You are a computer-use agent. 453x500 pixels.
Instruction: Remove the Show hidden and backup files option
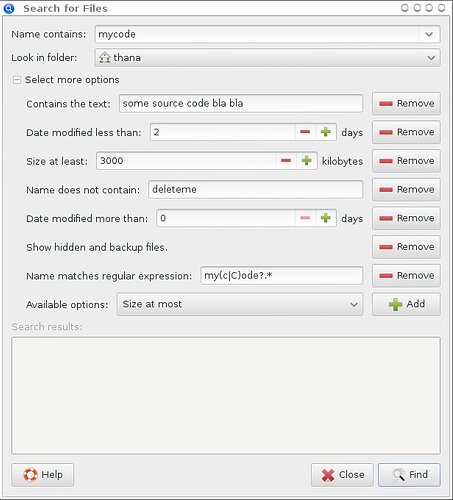pos(406,247)
